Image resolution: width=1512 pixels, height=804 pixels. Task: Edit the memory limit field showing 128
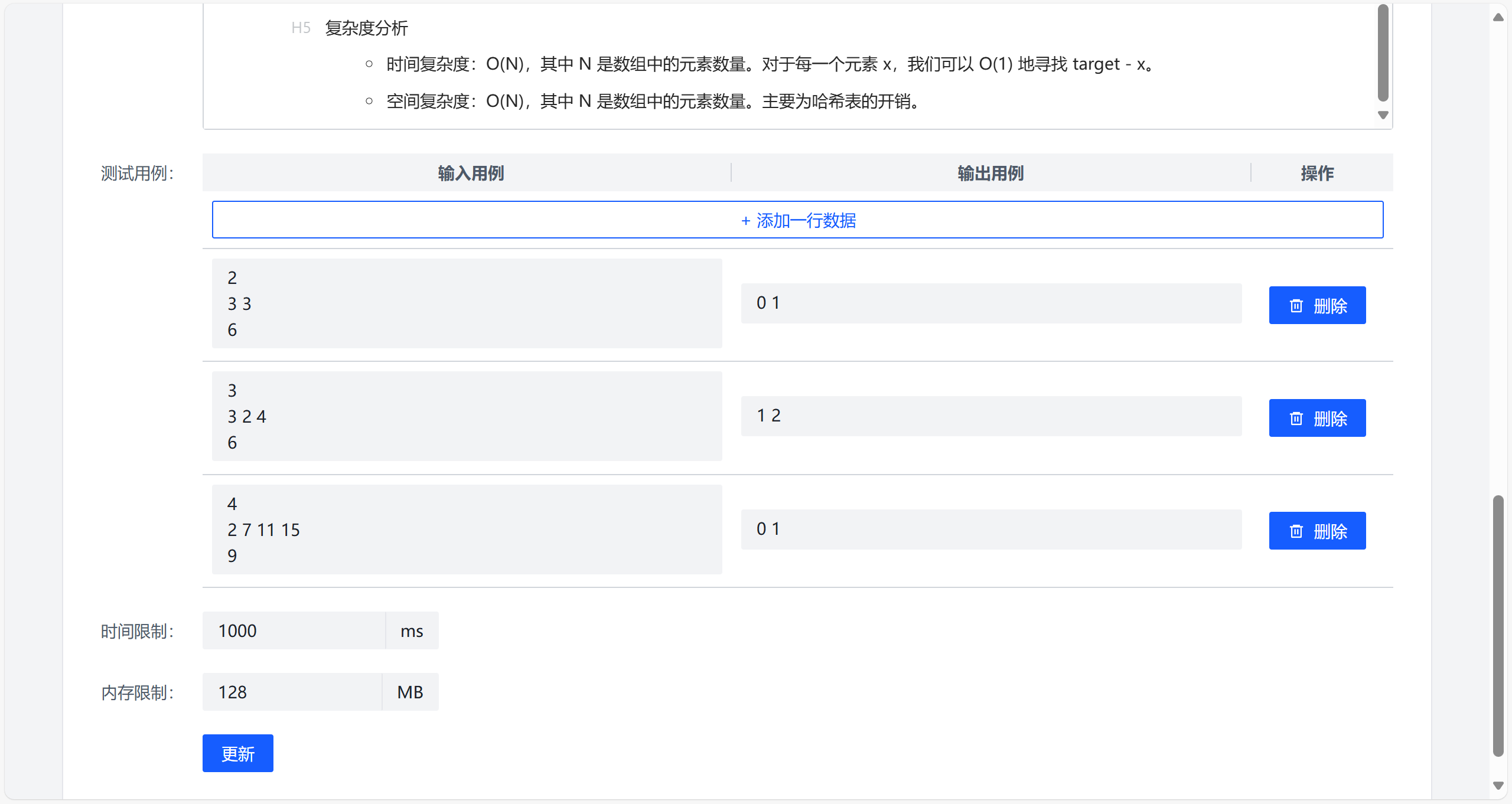[292, 692]
